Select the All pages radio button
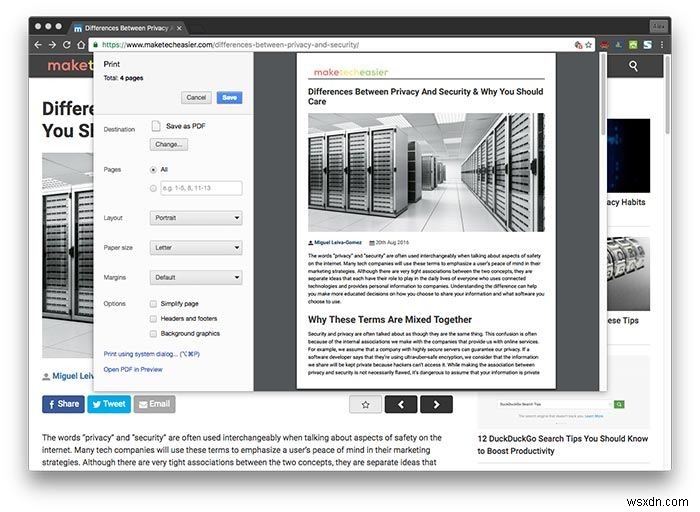The width and height of the screenshot is (700, 512). (x=153, y=170)
